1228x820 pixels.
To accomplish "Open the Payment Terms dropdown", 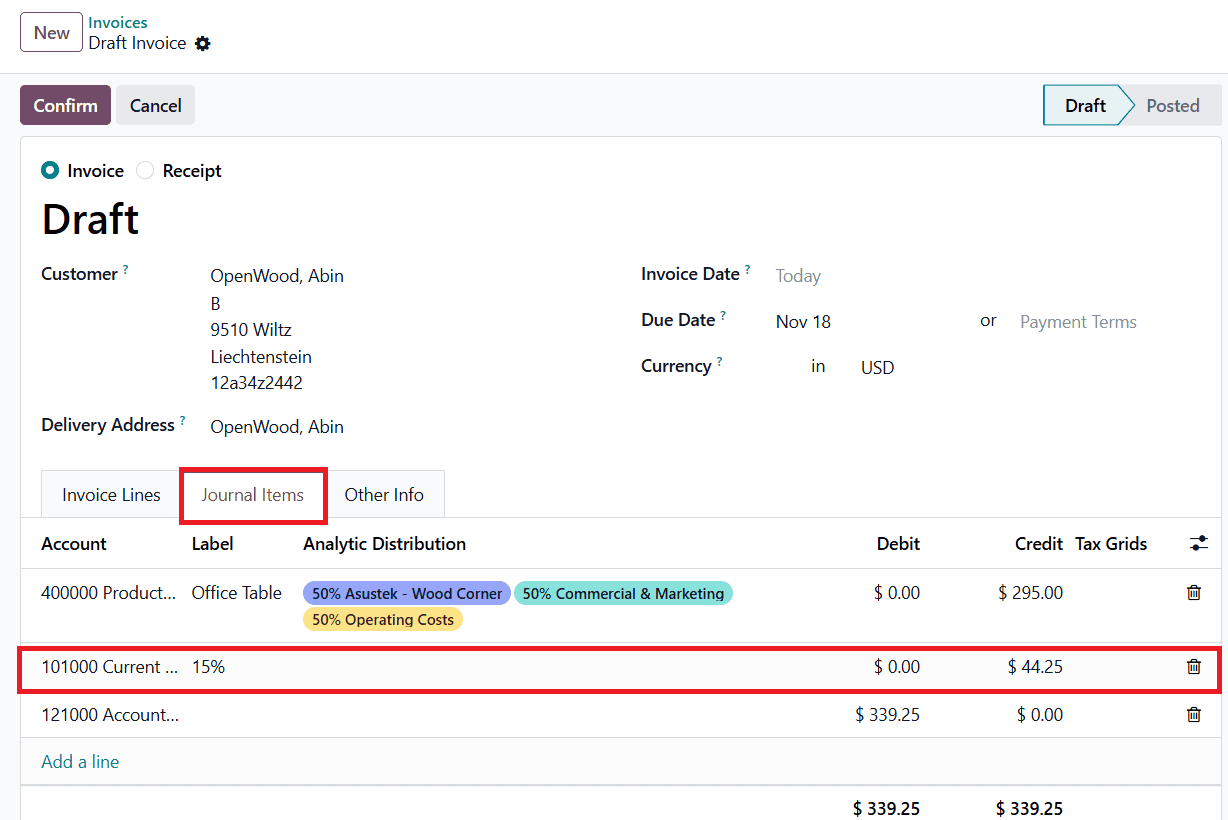I will [1077, 321].
